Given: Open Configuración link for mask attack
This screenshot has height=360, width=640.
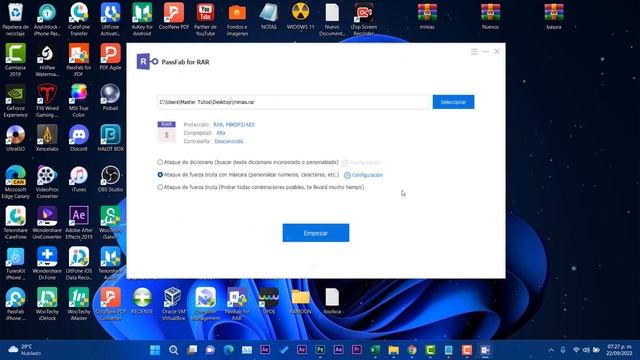Looking at the screenshot, I should pos(367,175).
